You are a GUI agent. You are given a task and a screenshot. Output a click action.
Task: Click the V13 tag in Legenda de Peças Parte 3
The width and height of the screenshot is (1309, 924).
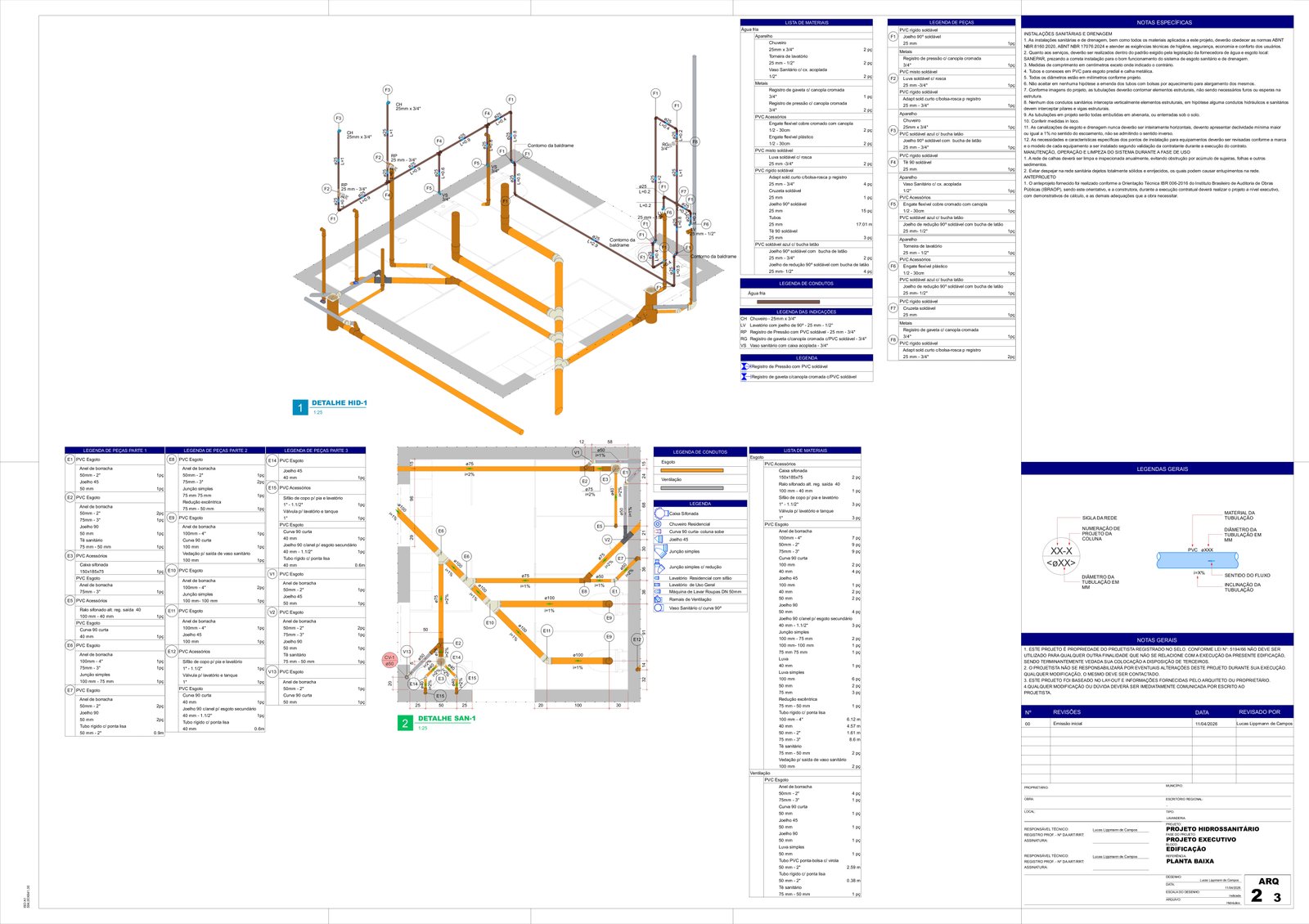coord(272,671)
